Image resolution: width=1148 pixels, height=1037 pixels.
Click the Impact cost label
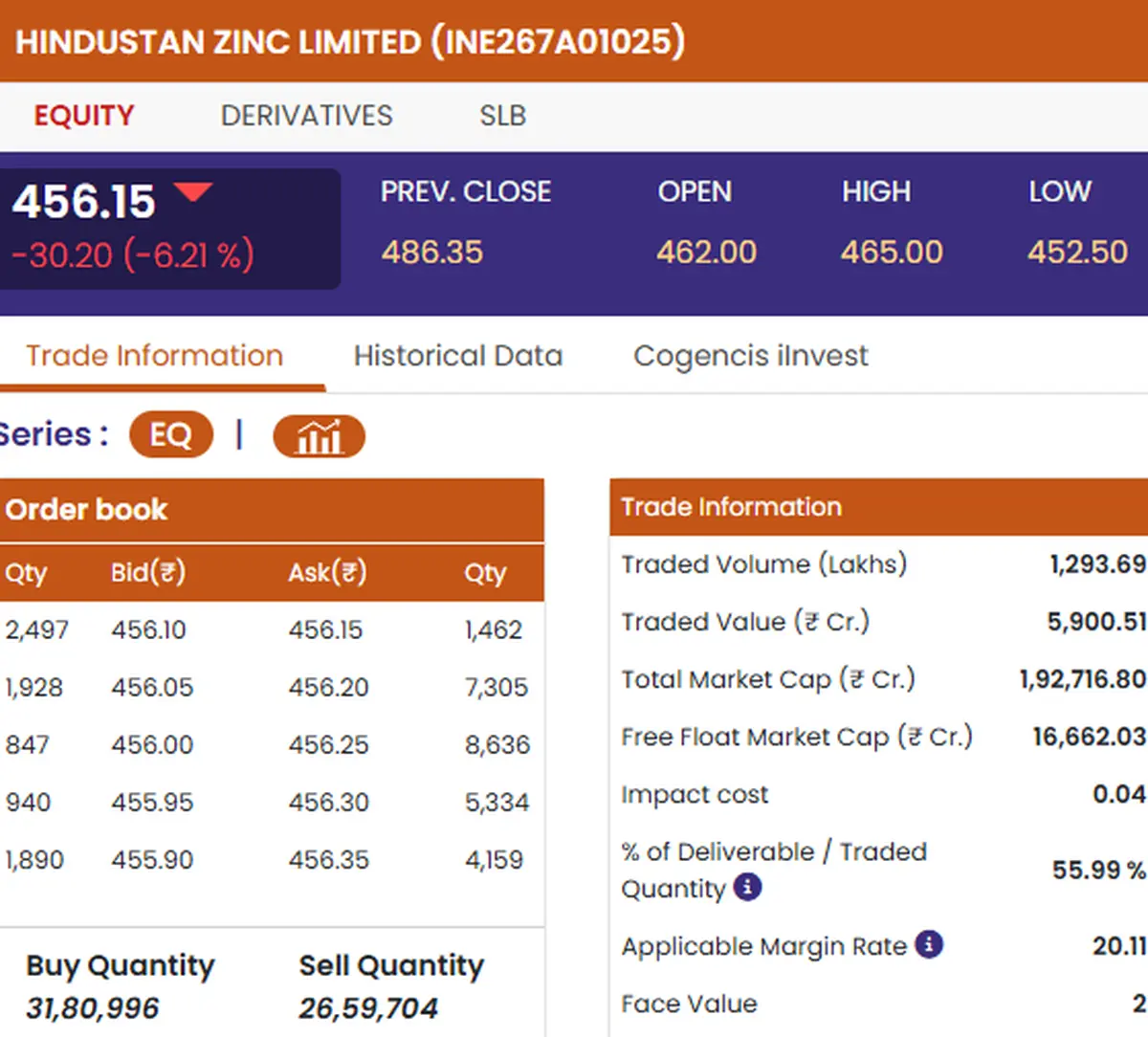(x=695, y=794)
